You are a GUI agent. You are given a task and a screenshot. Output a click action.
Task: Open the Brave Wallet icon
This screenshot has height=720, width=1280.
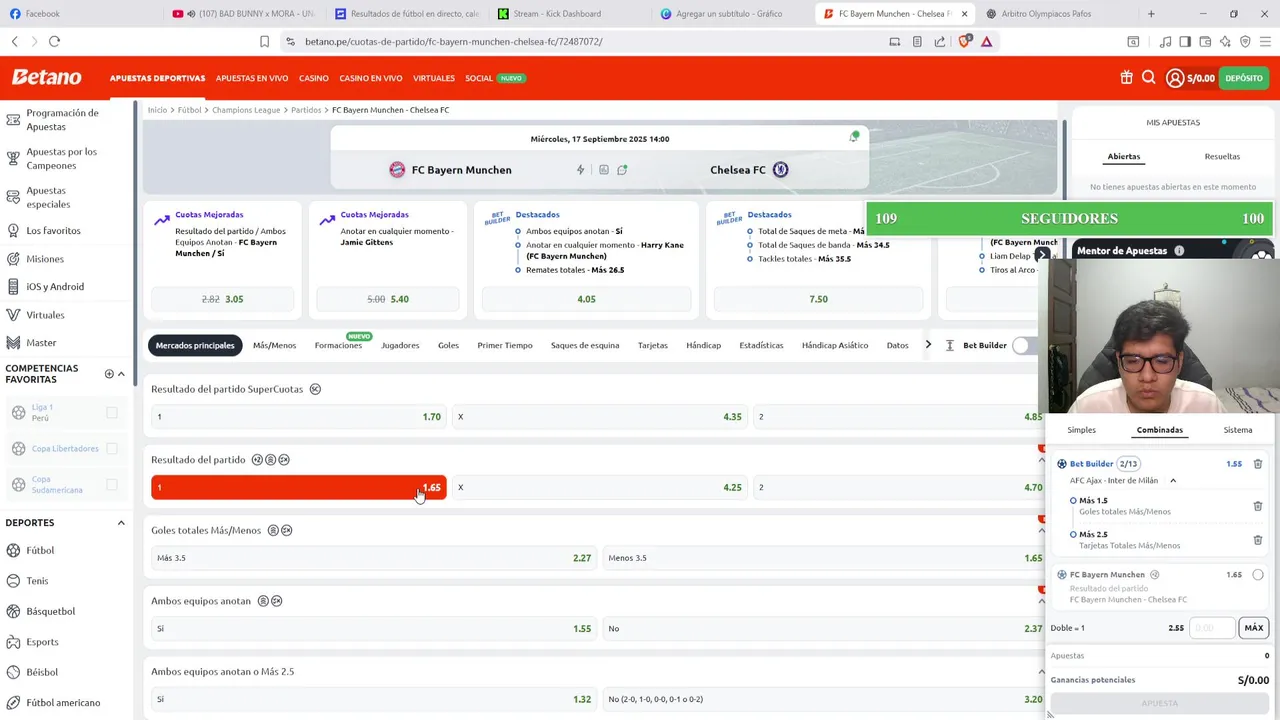1205,41
